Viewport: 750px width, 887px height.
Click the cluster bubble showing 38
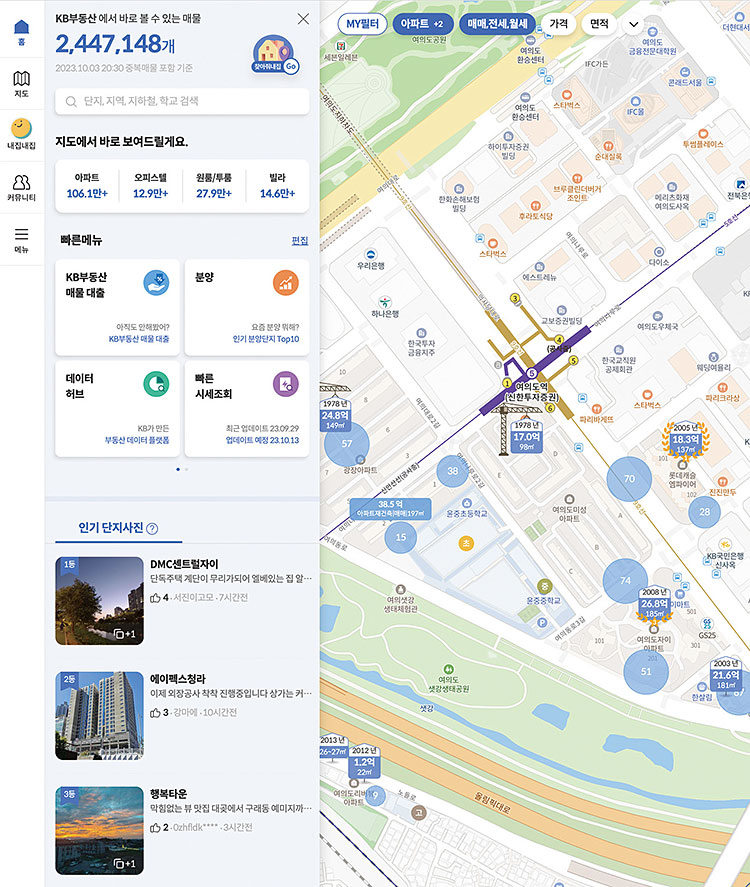coord(452,471)
